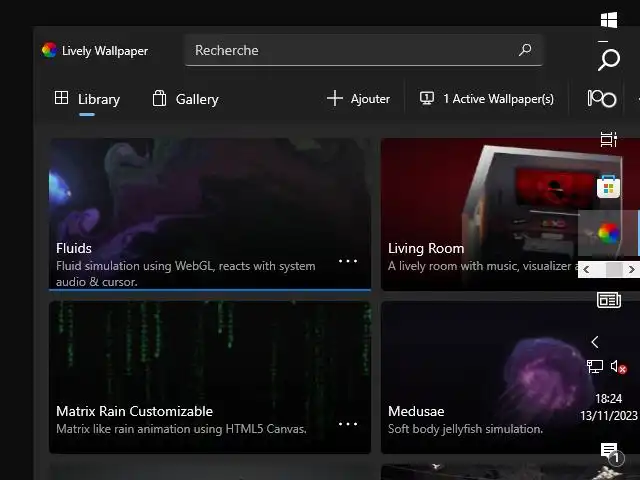Click the Lively Wallpaper taskbar icon
The height and width of the screenshot is (480, 640).
(x=609, y=233)
